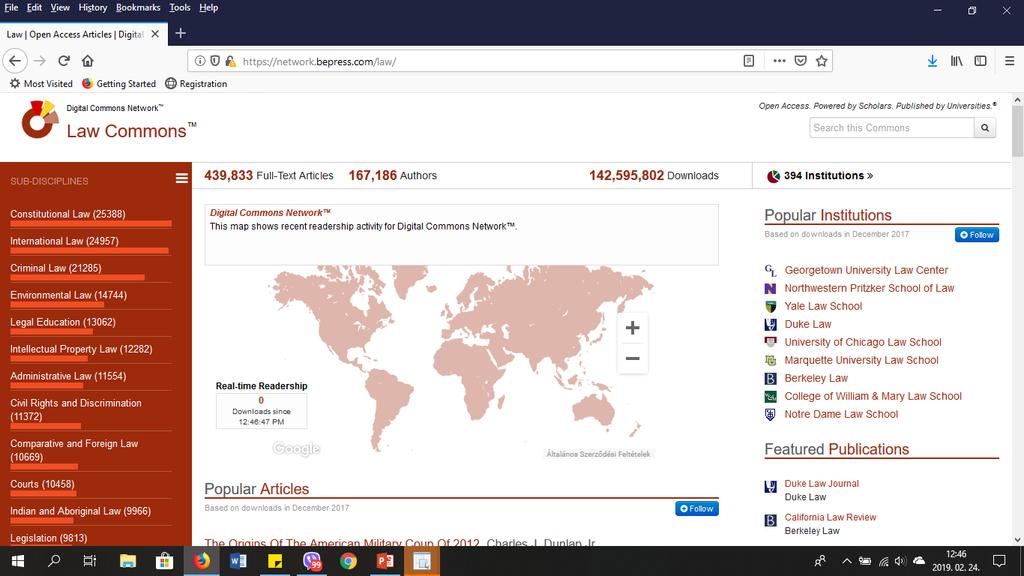Zoom out on the readership map
1024x576 pixels.
pyautogui.click(x=632, y=359)
